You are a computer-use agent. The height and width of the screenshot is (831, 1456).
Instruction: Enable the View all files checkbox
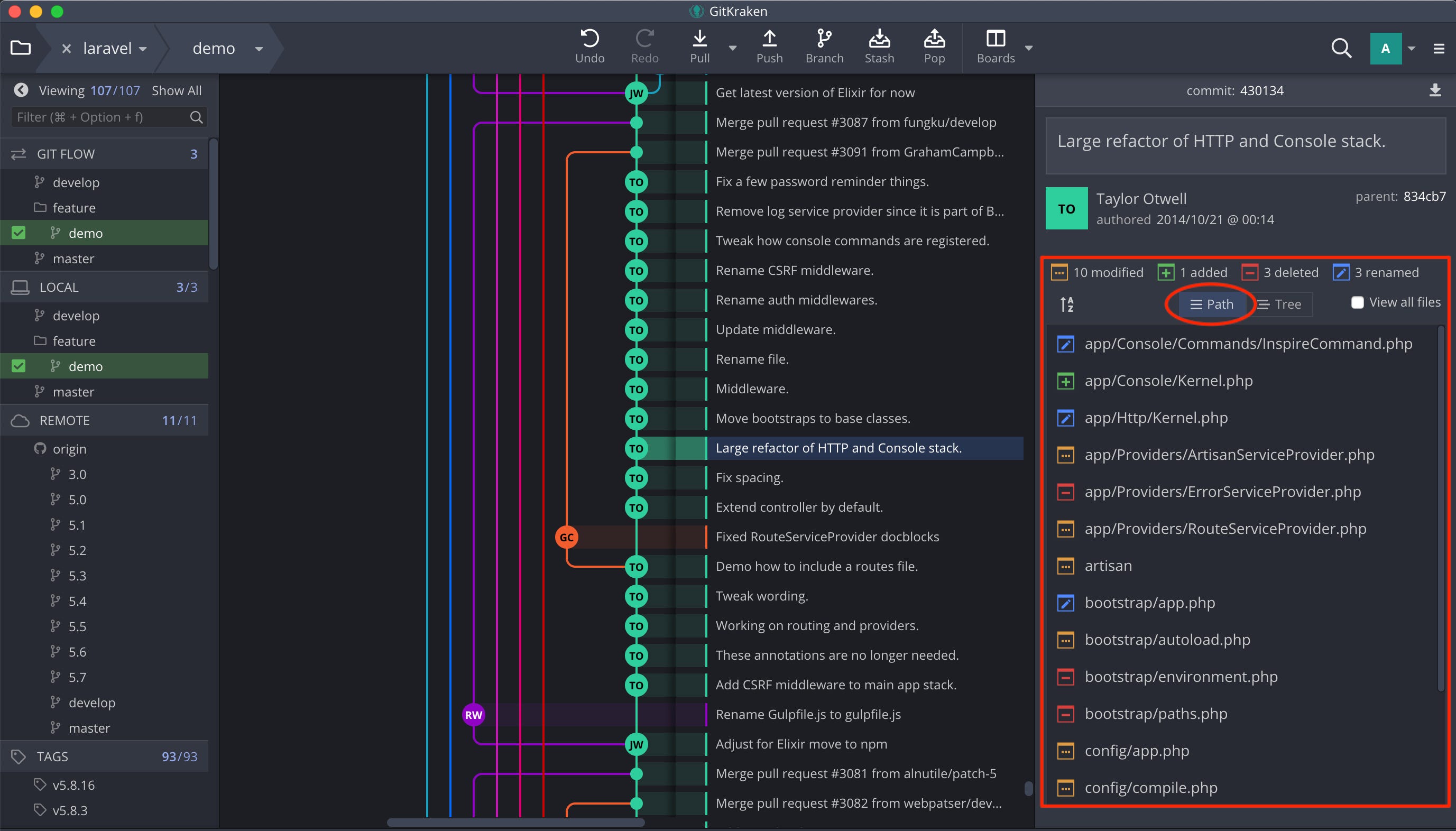pos(1357,302)
